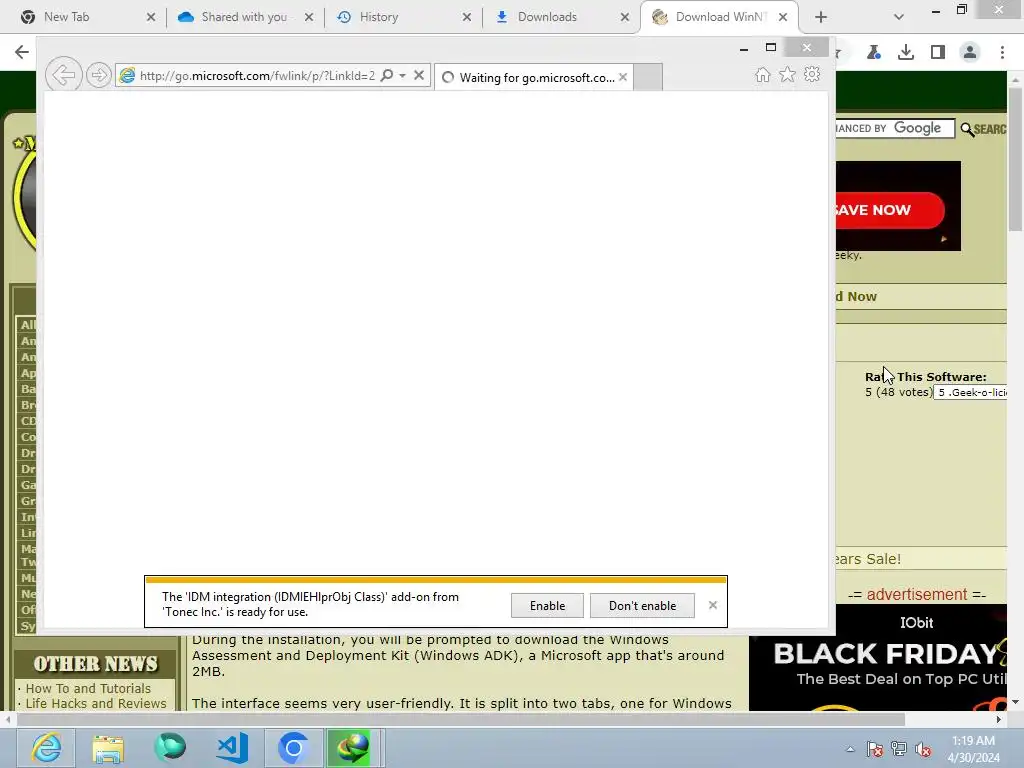Add a new Chrome tab with plus
This screenshot has width=1024, height=768.
821,17
